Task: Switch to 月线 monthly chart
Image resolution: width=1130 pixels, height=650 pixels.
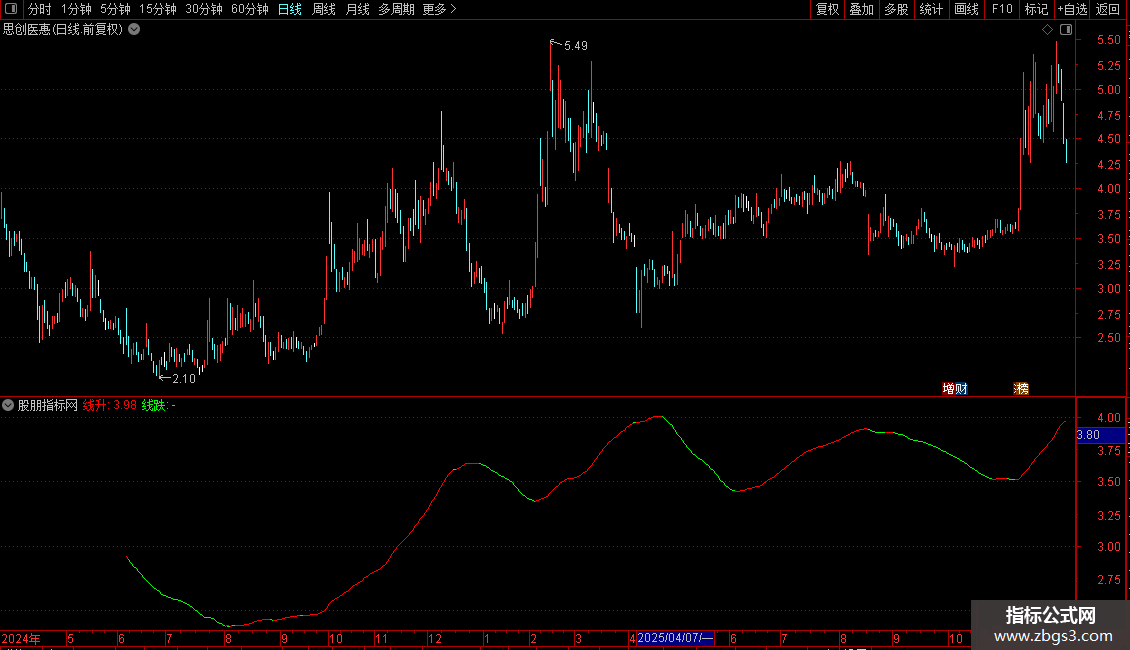Action: 357,9
